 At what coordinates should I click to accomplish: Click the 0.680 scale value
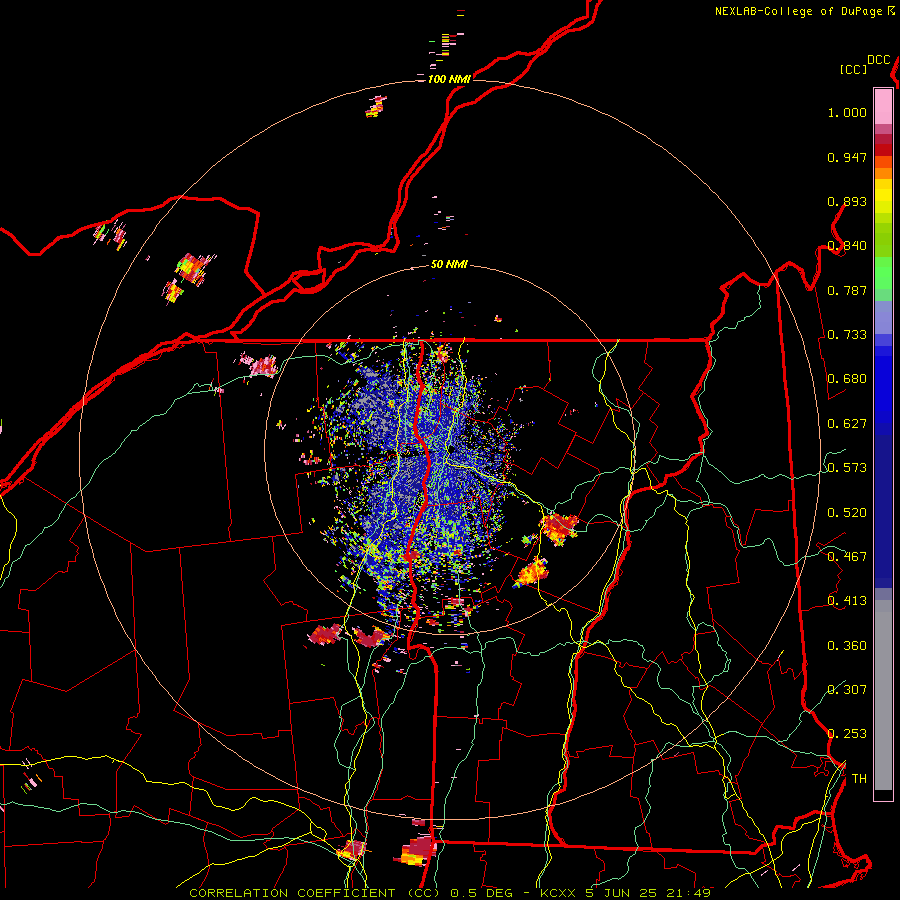click(x=847, y=379)
